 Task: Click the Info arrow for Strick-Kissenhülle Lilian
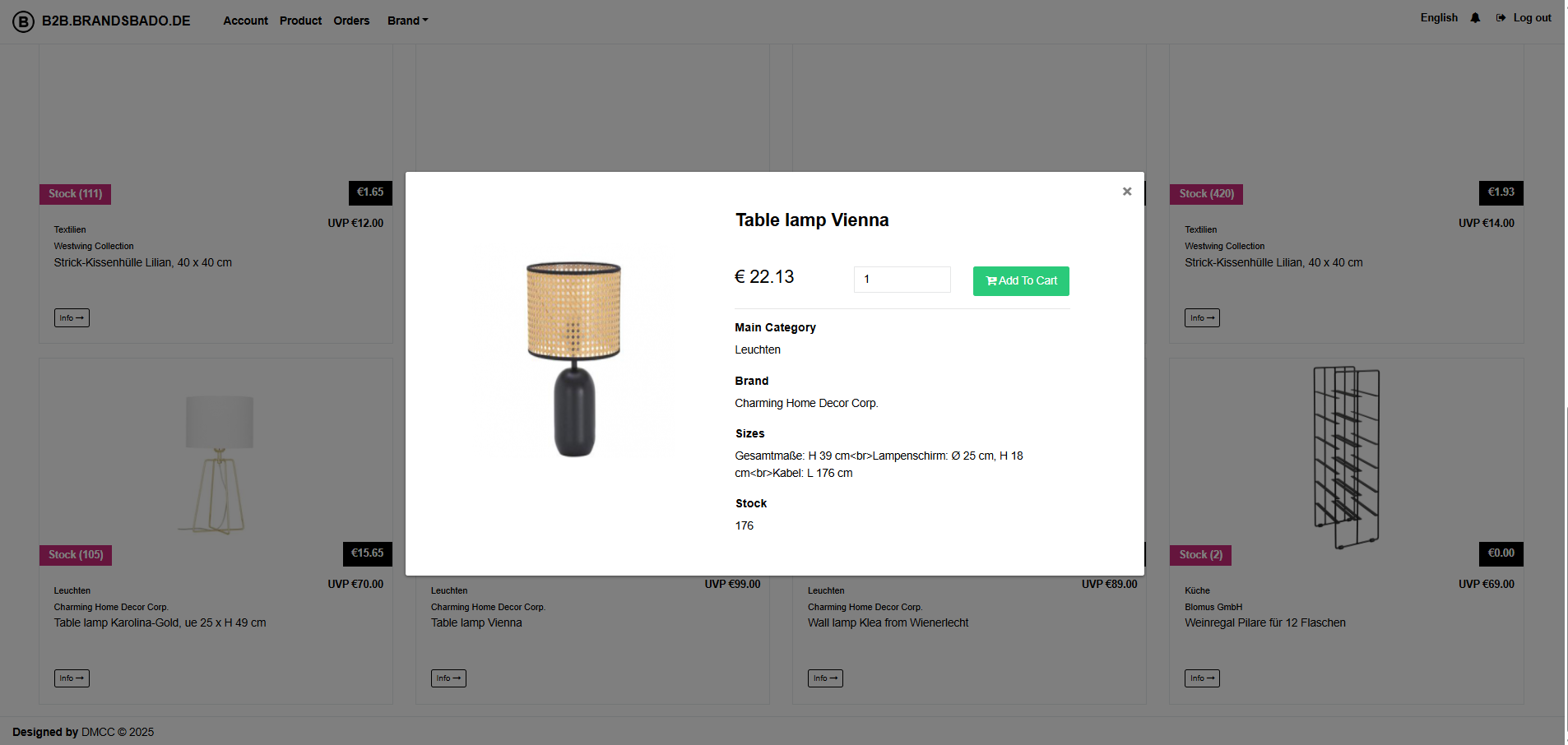click(x=72, y=317)
